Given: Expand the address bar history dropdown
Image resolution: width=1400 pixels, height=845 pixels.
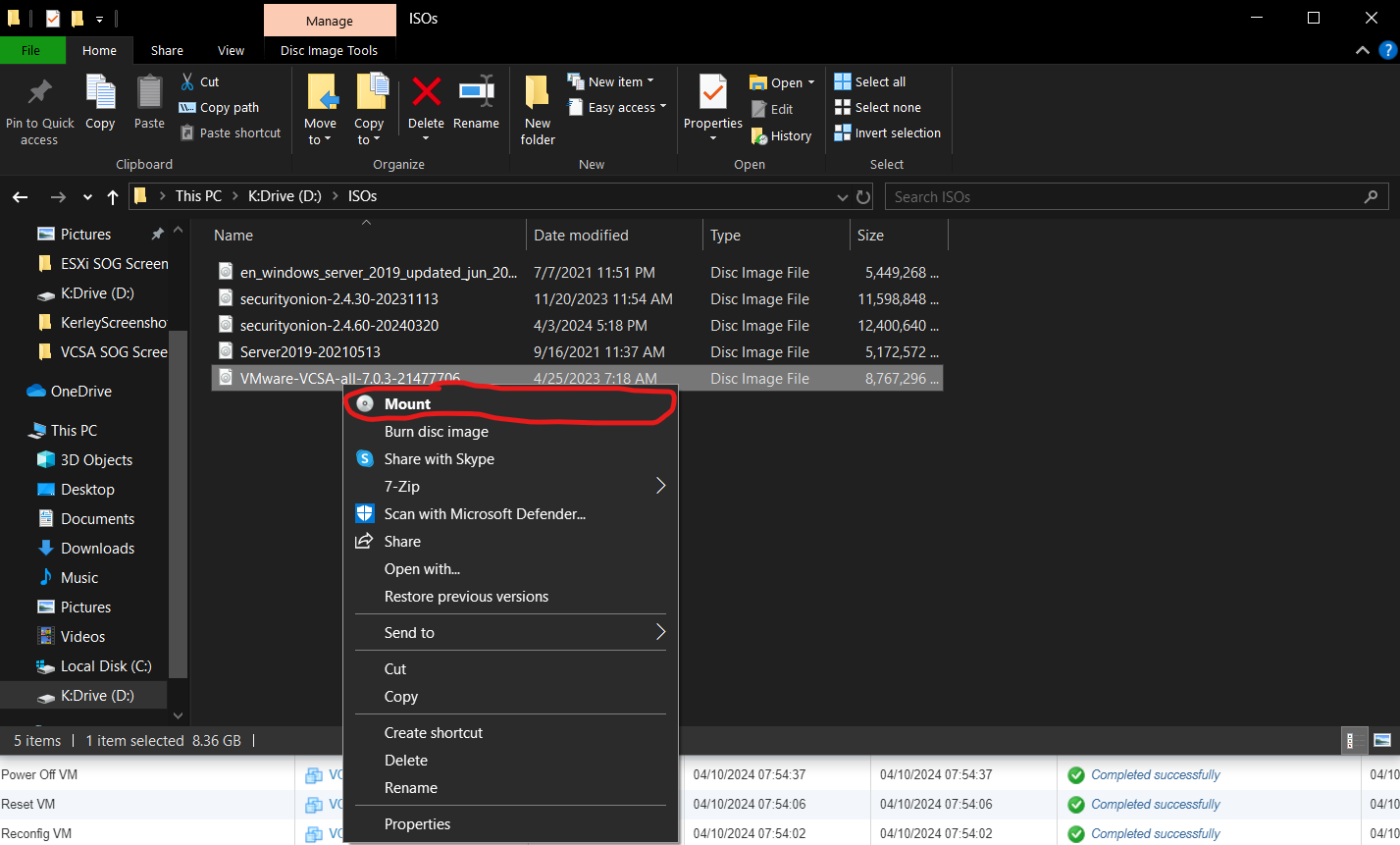Looking at the screenshot, I should pyautogui.click(x=842, y=196).
